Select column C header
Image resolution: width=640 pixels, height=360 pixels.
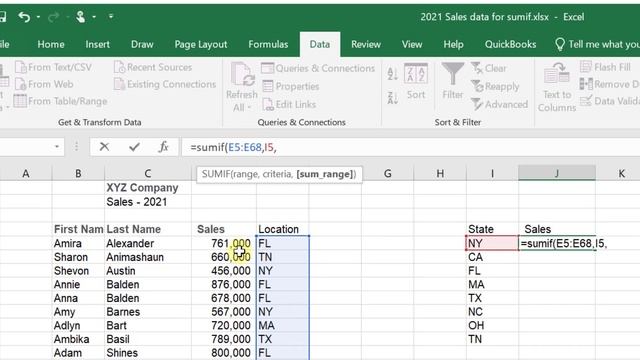click(x=148, y=174)
